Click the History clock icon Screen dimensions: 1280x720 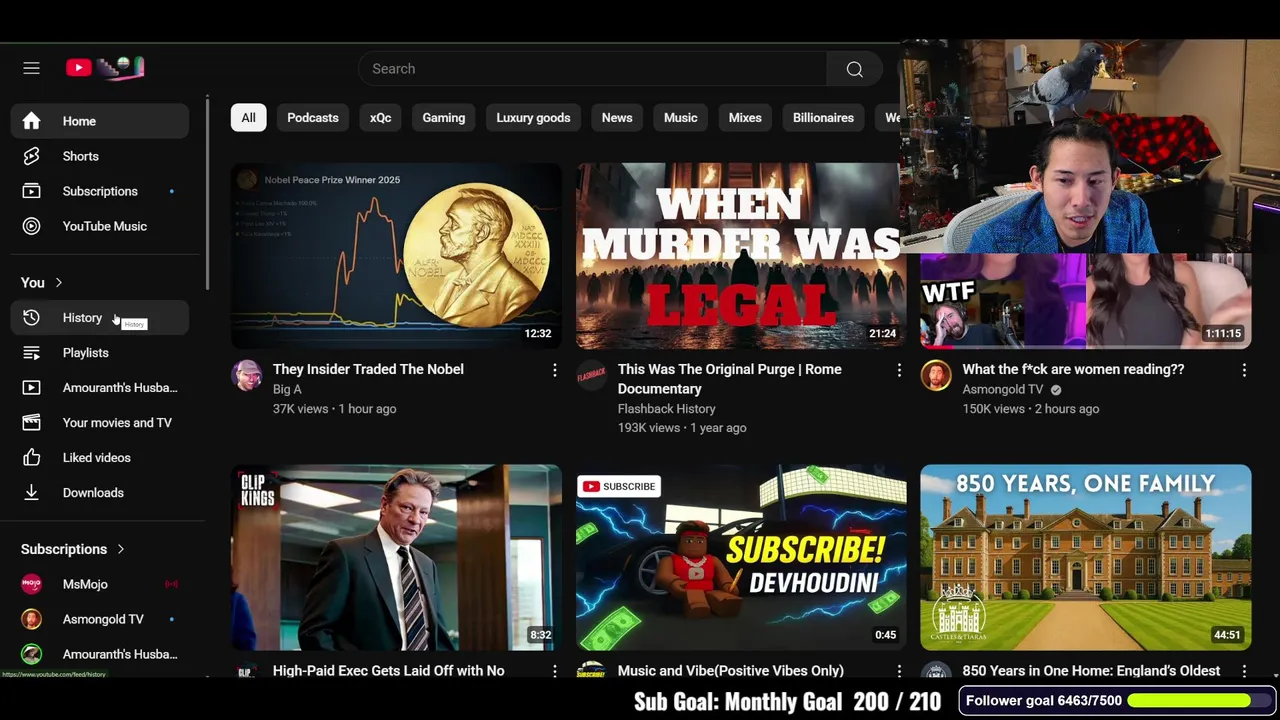point(31,318)
